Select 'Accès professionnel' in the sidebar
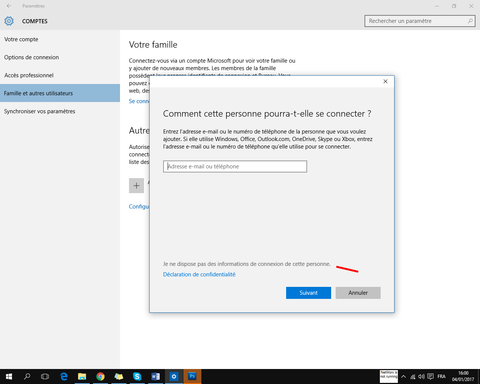This screenshot has width=480, height=384. [29, 75]
